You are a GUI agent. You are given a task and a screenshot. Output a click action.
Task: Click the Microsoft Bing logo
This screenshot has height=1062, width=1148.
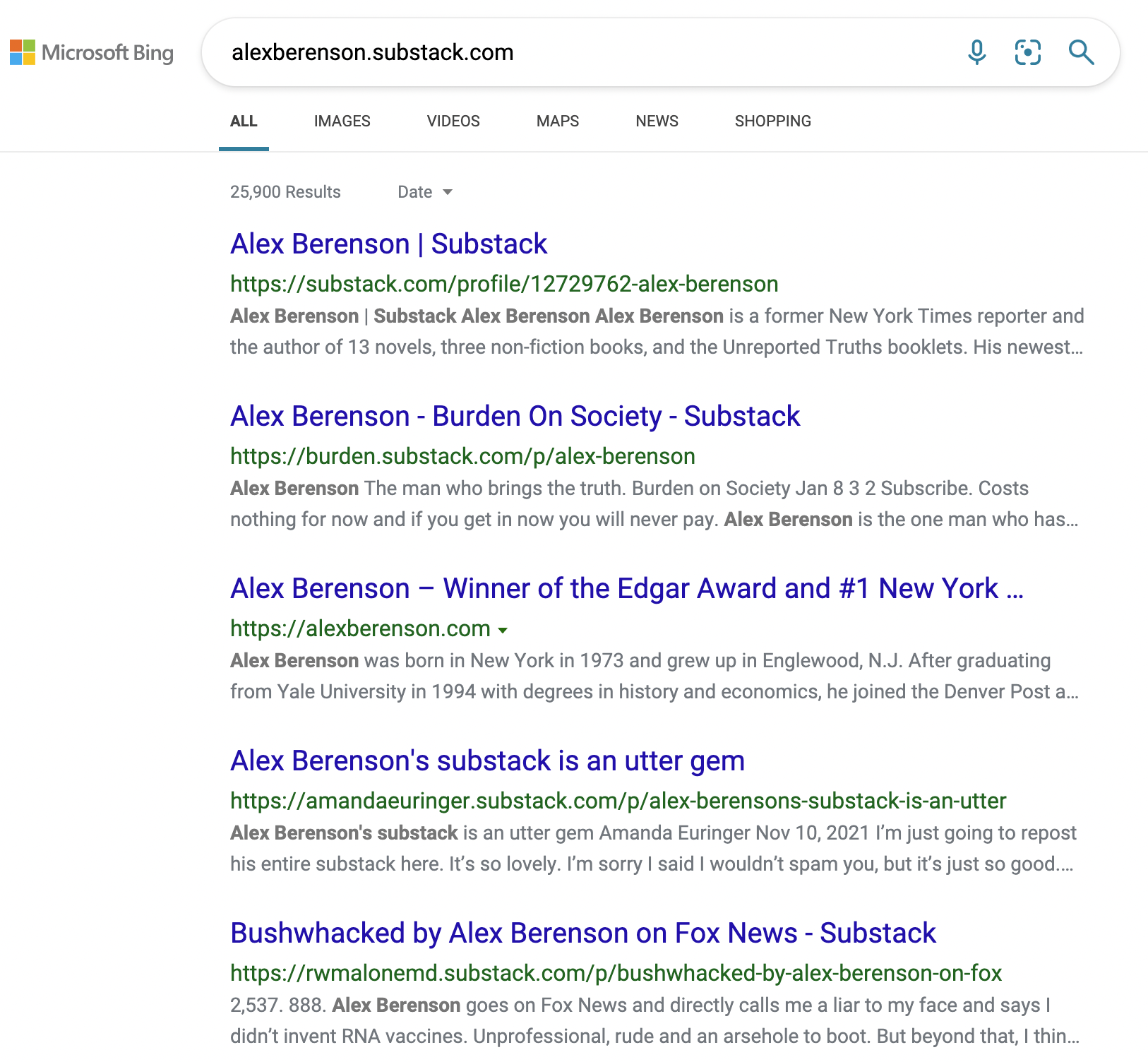point(92,52)
